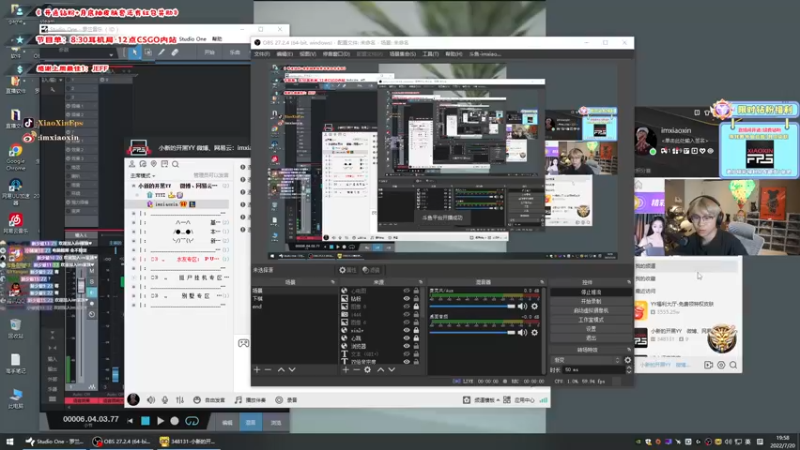Move the OBS scene up

(x=281, y=369)
